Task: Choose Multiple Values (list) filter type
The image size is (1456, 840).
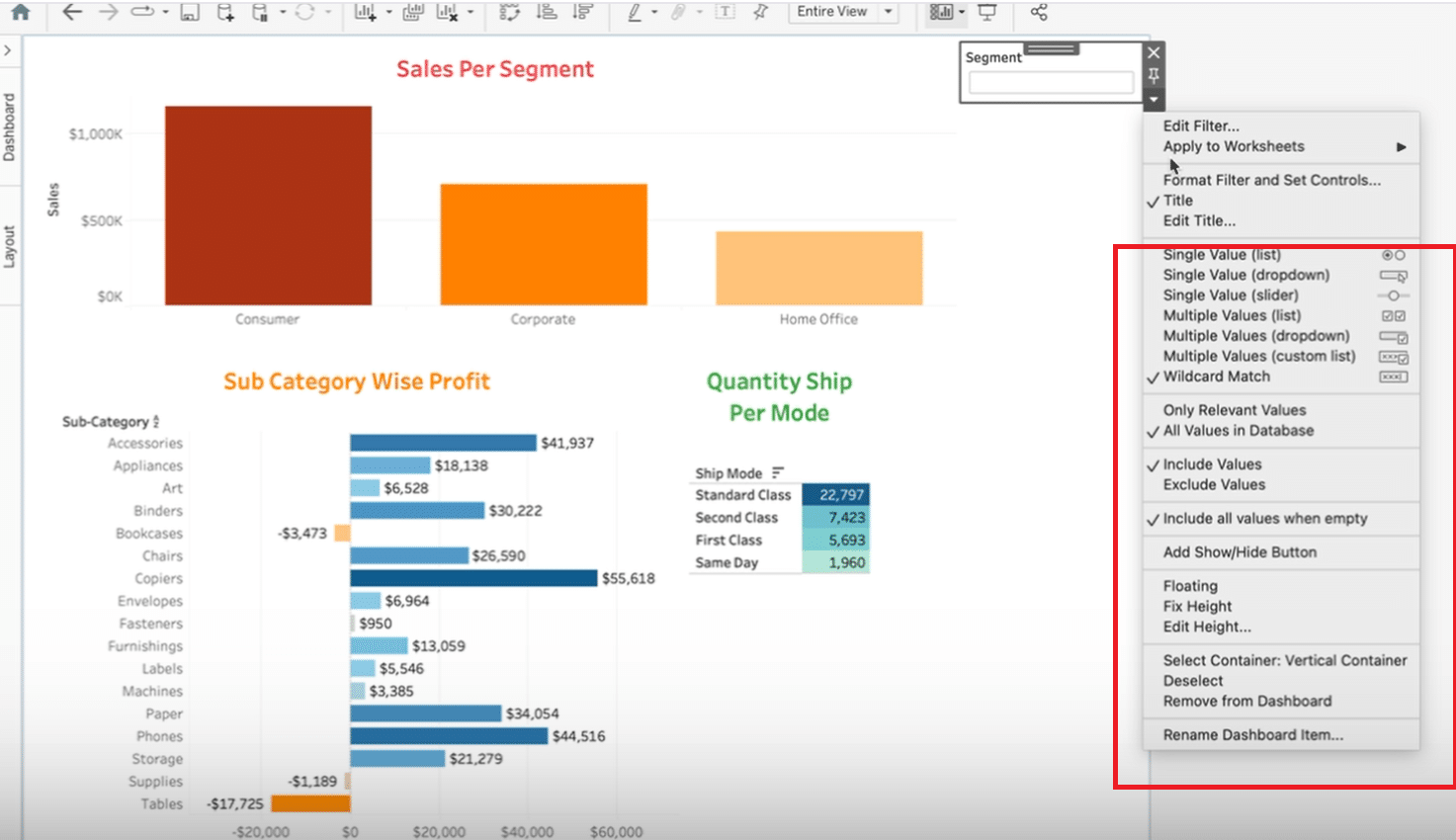Action: click(x=1232, y=316)
